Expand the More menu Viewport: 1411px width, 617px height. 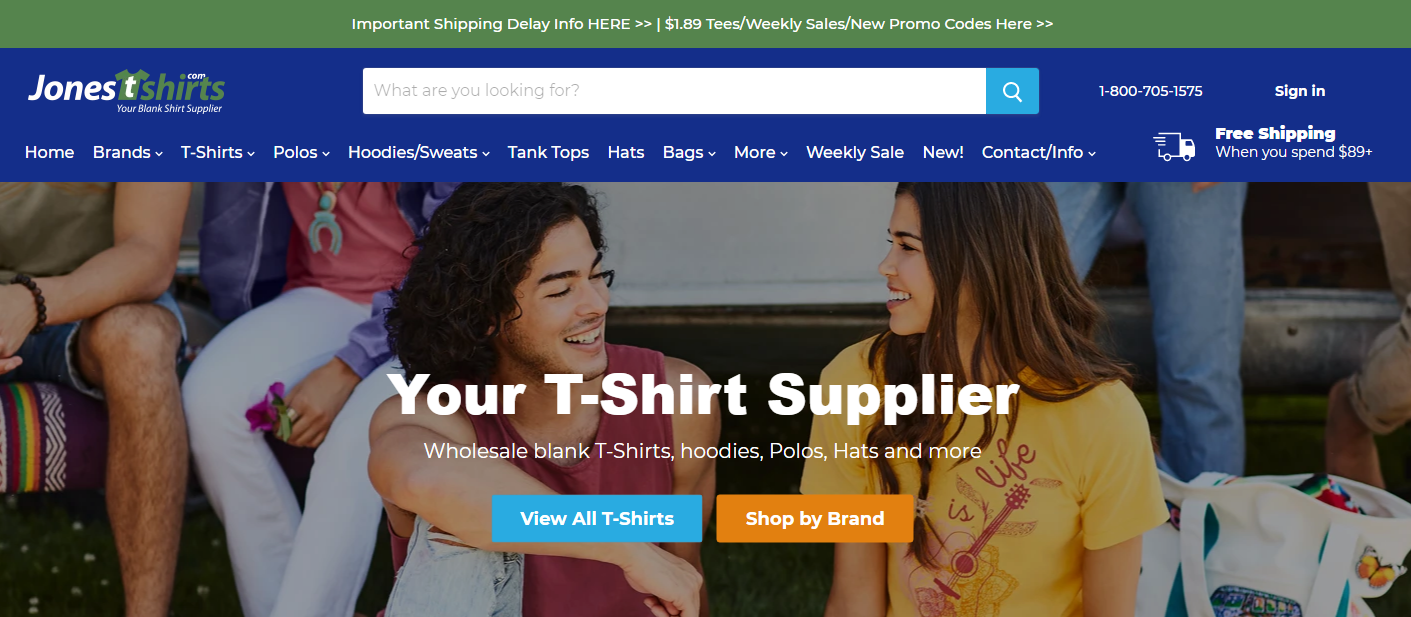tap(761, 152)
